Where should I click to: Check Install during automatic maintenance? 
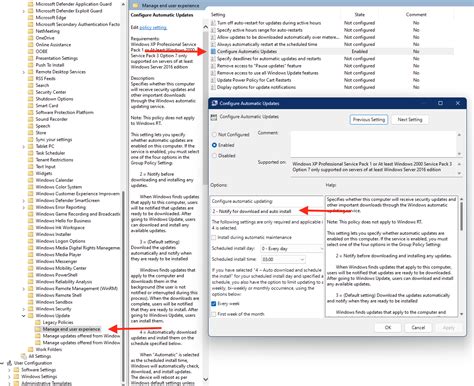click(214, 237)
